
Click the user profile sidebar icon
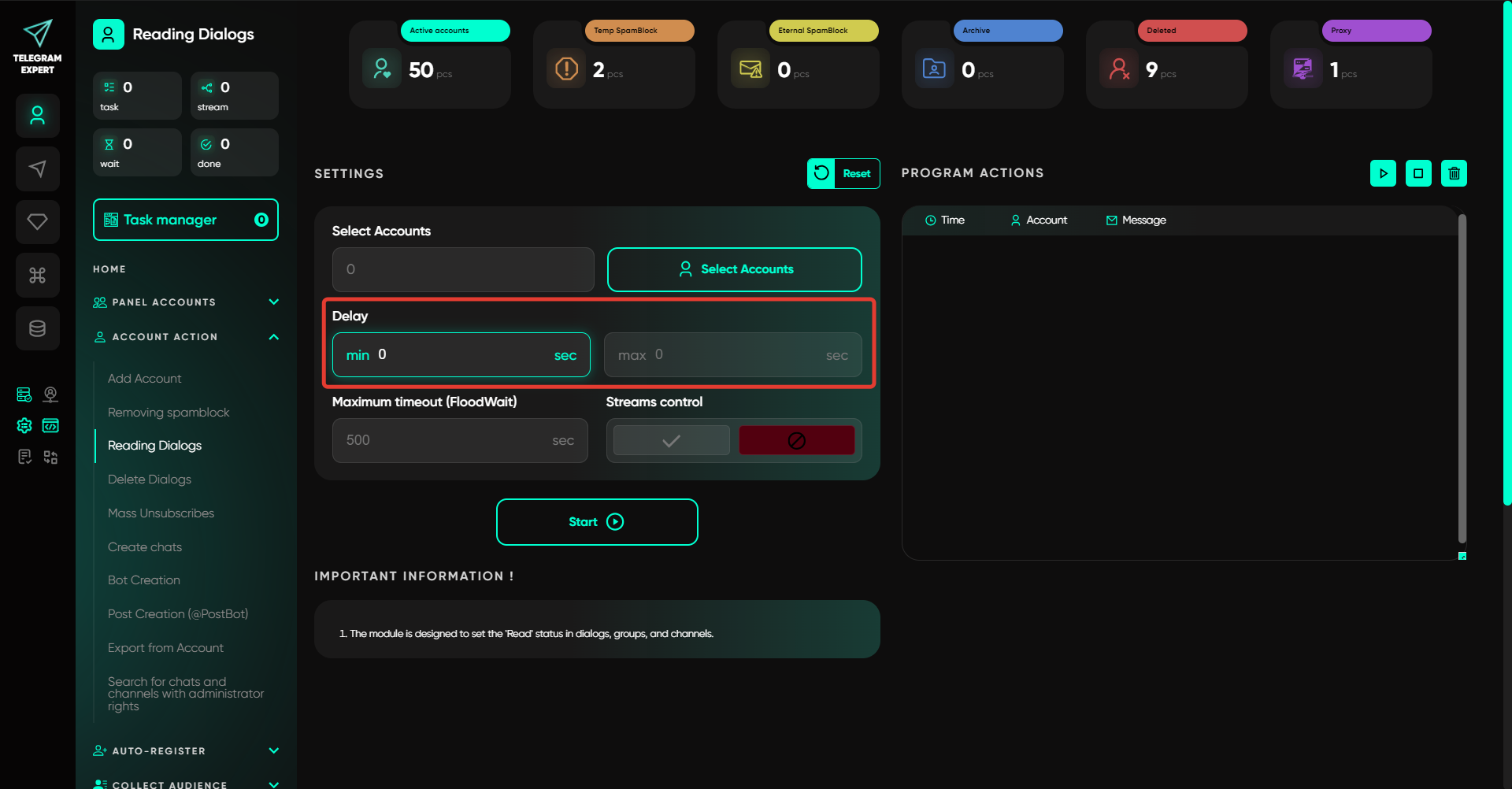pyautogui.click(x=37, y=116)
